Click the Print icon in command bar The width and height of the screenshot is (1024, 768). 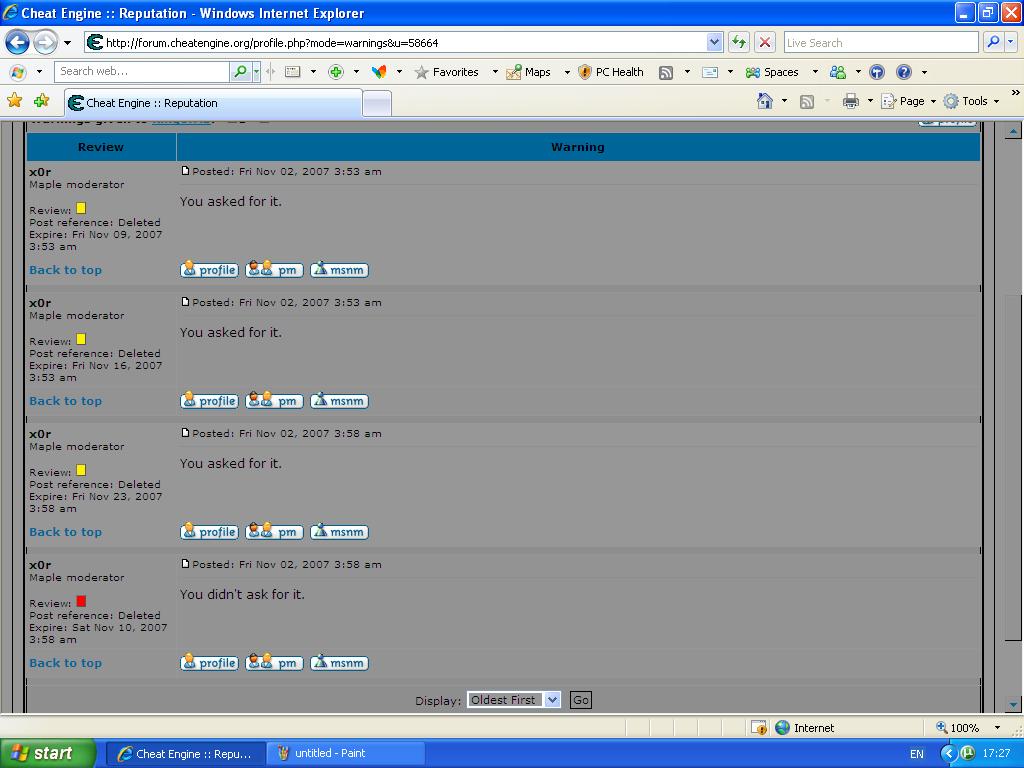pyautogui.click(x=850, y=101)
